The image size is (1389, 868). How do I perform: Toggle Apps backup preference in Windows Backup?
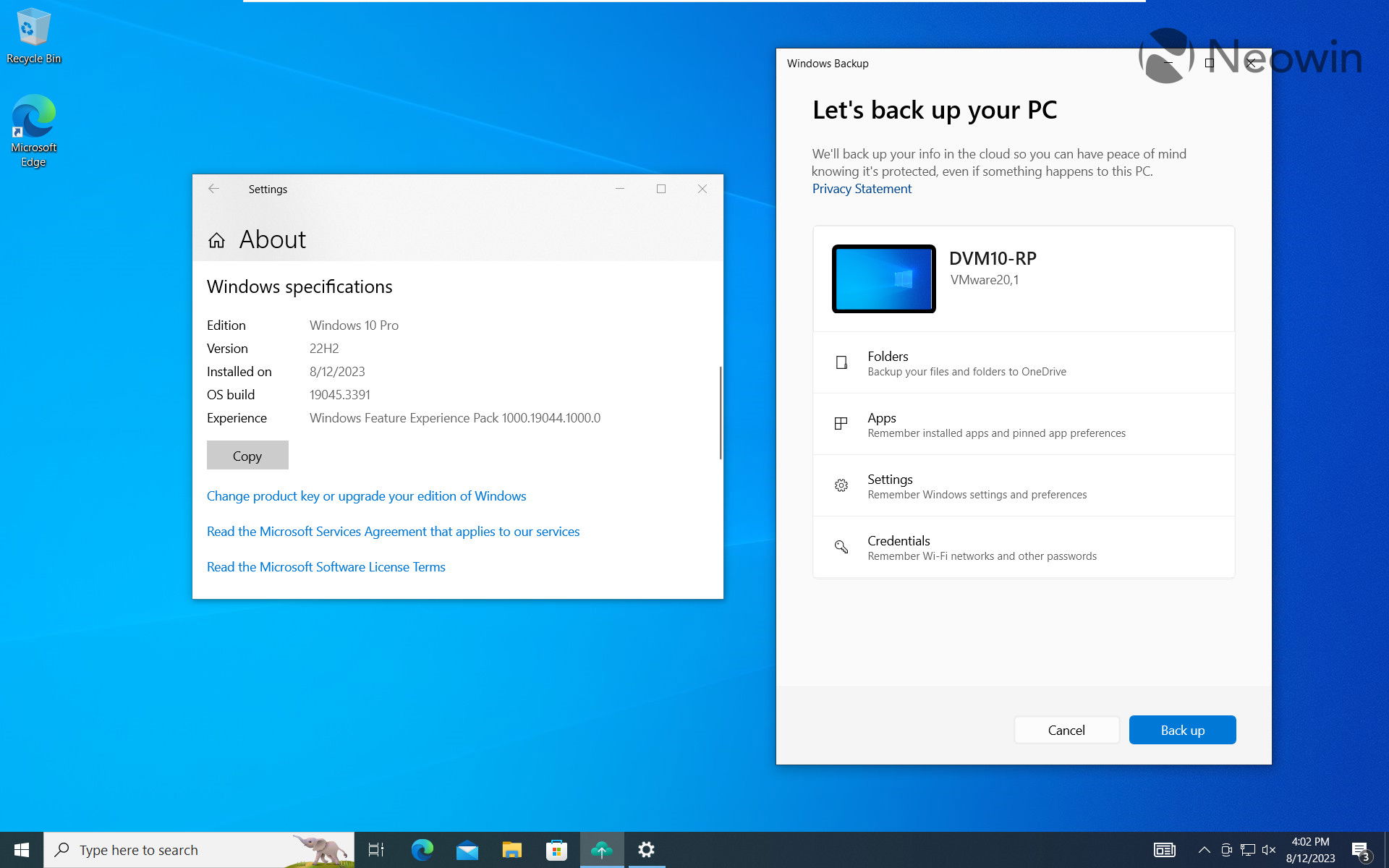(1022, 424)
